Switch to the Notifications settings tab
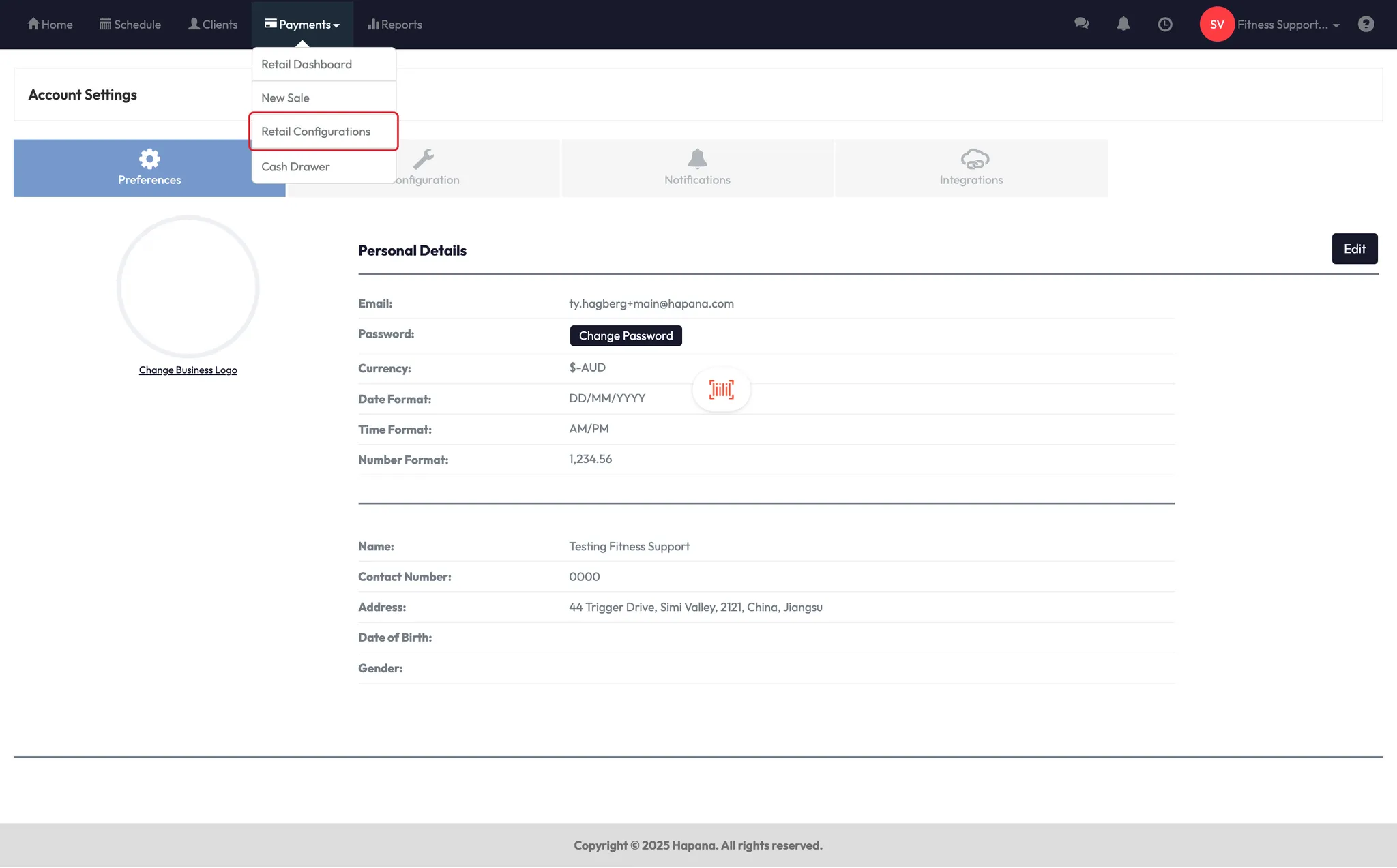The width and height of the screenshot is (1397, 868). 697,168
